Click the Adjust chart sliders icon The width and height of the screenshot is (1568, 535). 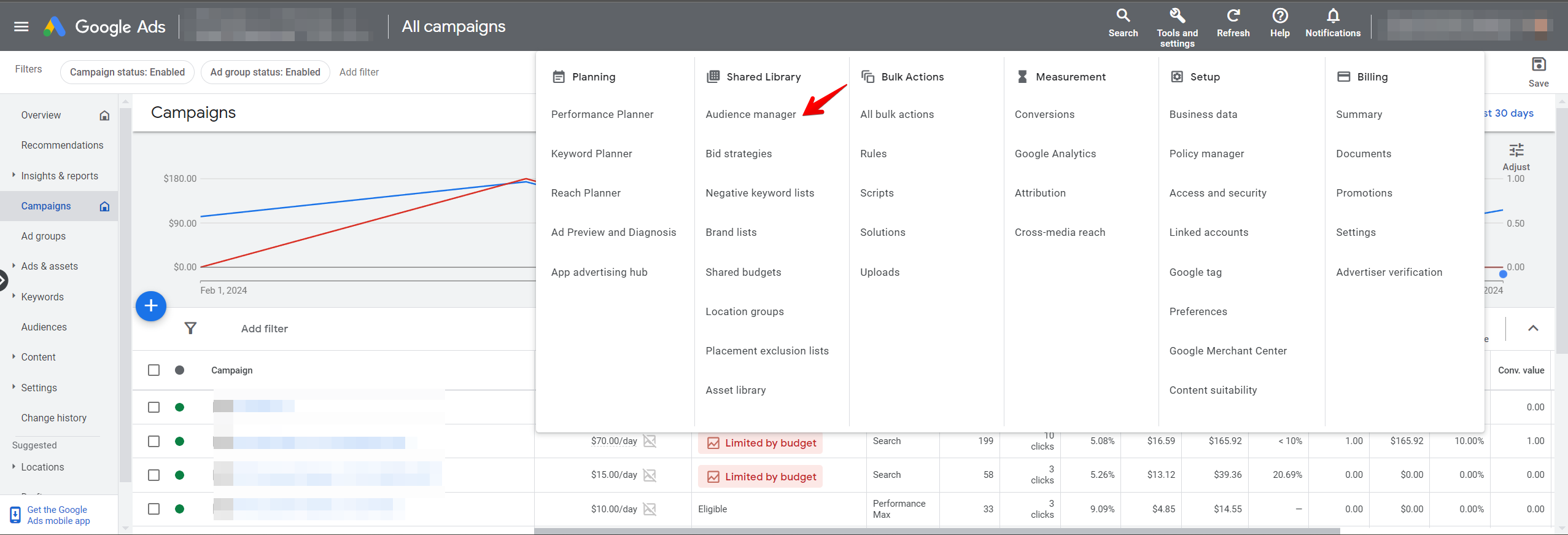pos(1516,150)
